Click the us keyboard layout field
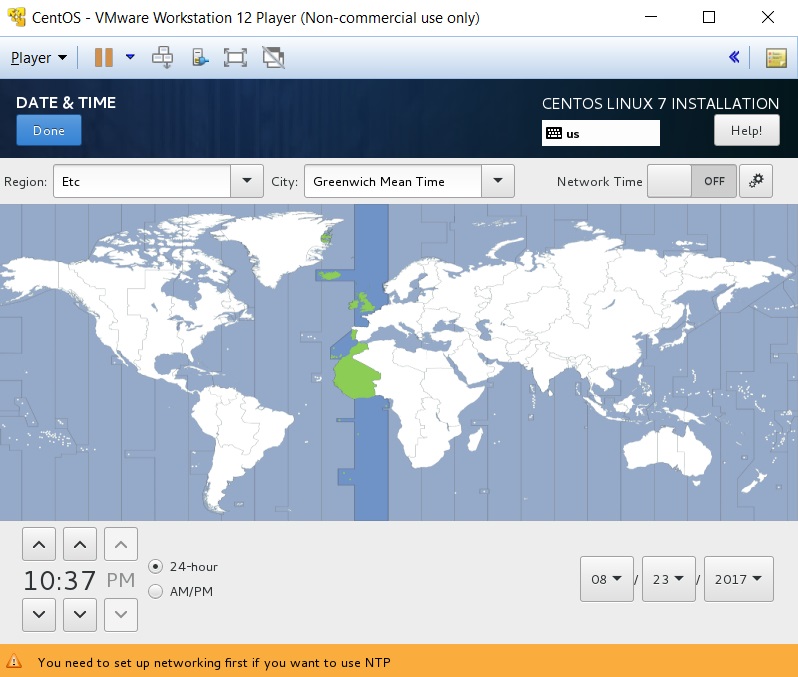 click(x=600, y=133)
